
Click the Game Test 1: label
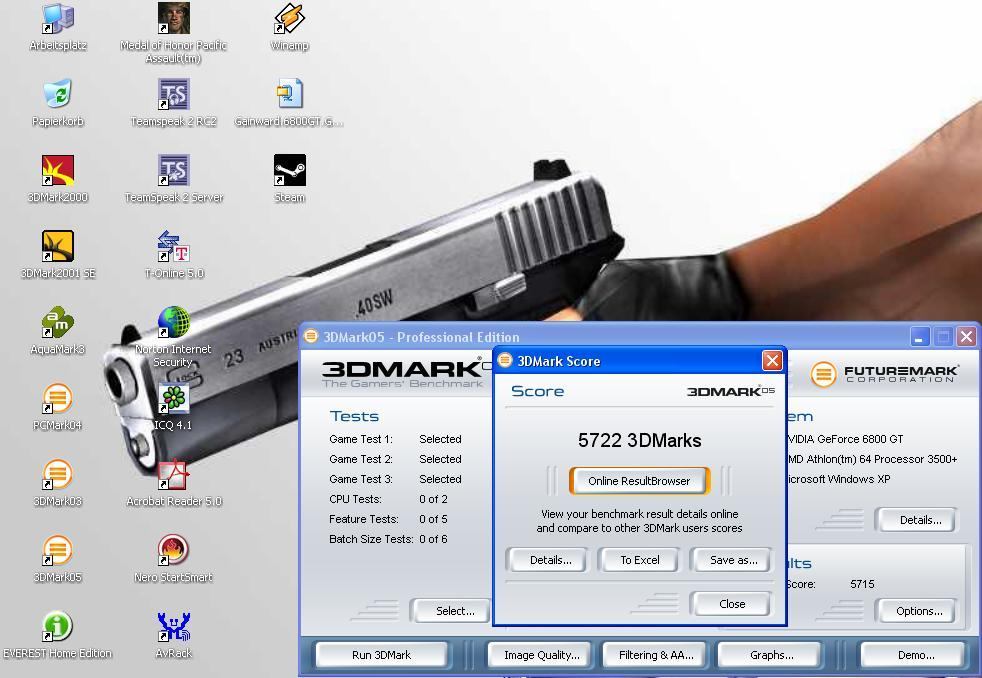(361, 439)
